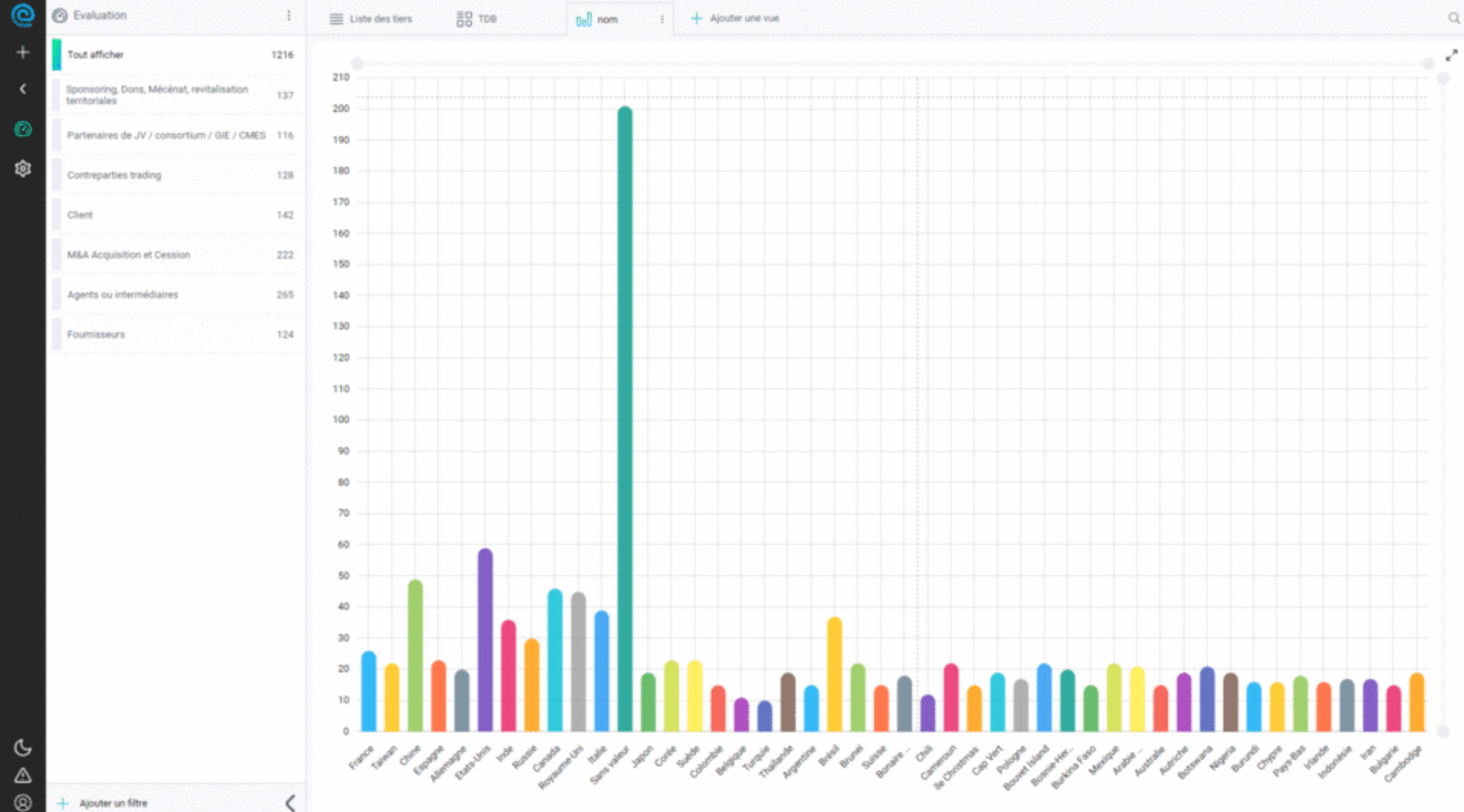The width and height of the screenshot is (1464, 812).
Task: Click the 265 count for Agents
Action: coord(285,295)
